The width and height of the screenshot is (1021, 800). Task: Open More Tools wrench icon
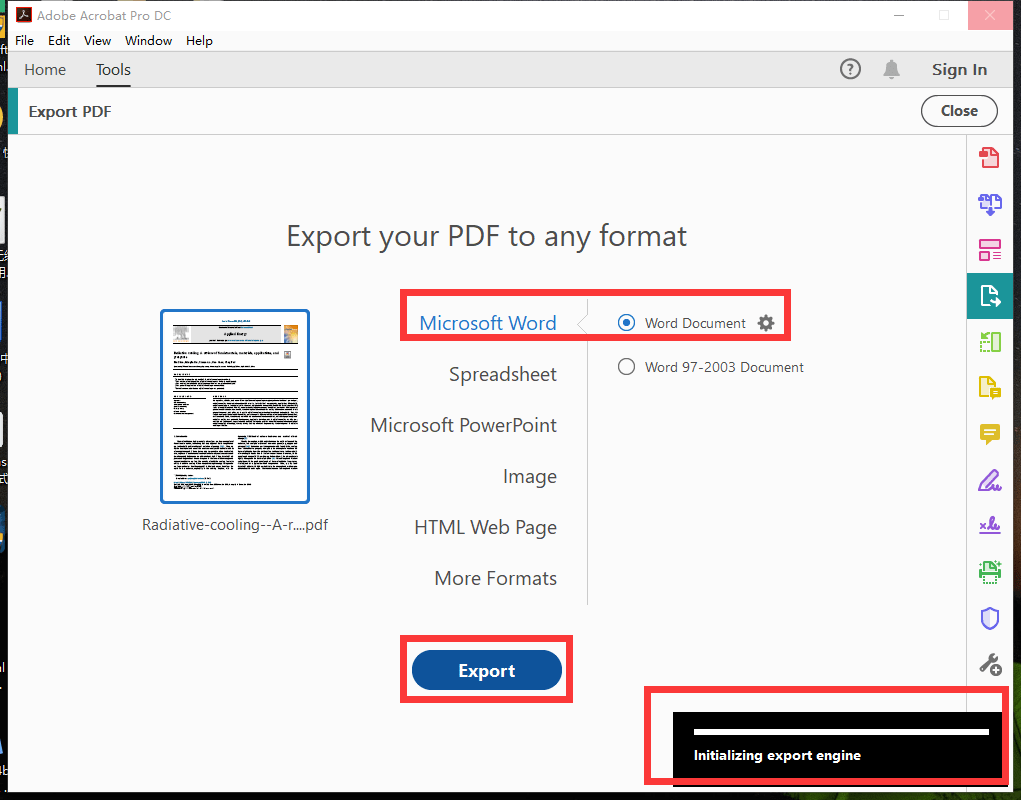click(x=990, y=665)
